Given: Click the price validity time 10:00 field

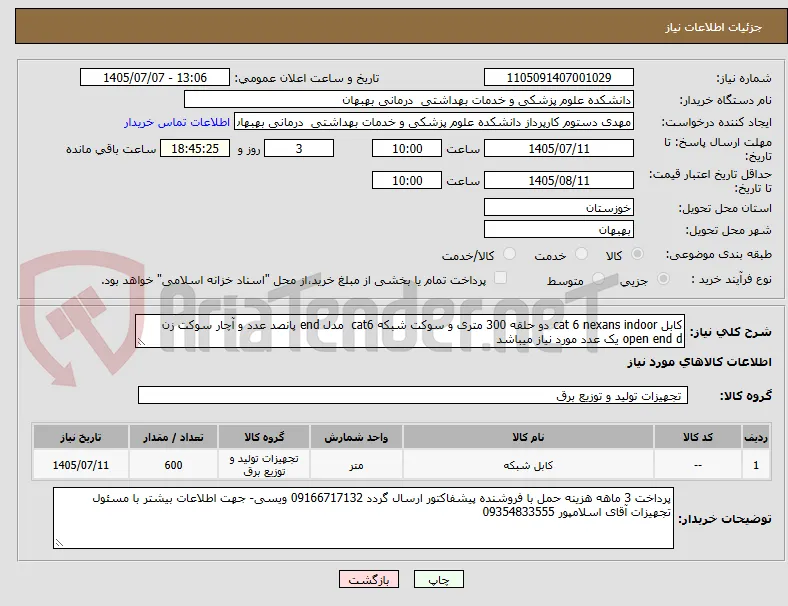Looking at the screenshot, I should click(407, 180).
